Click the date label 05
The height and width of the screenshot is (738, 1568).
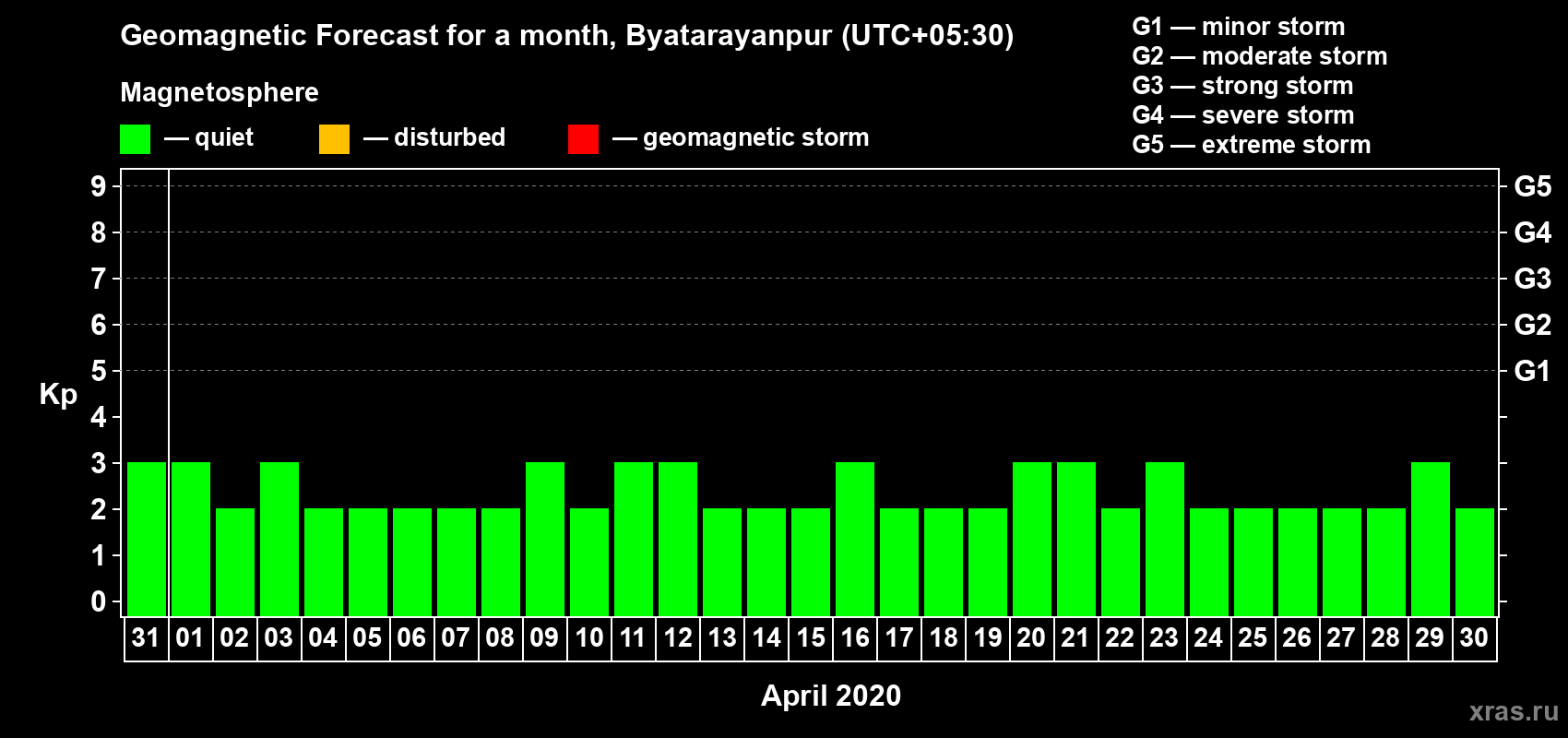(x=367, y=637)
